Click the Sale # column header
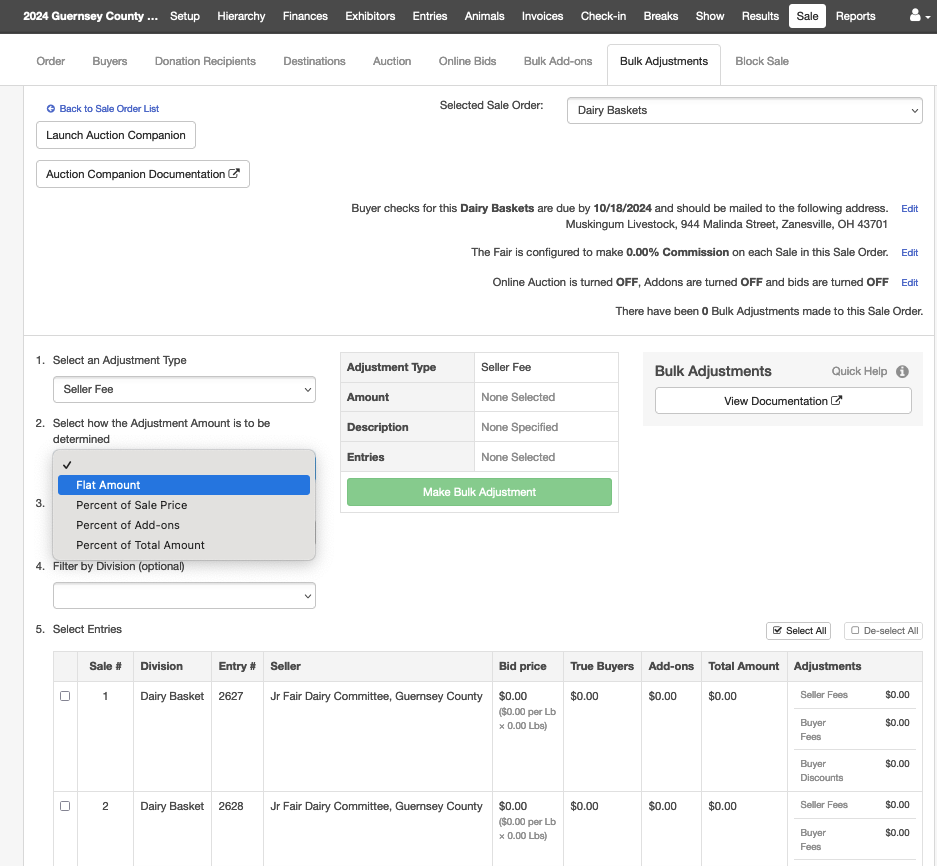This screenshot has height=866, width=937. (x=105, y=666)
